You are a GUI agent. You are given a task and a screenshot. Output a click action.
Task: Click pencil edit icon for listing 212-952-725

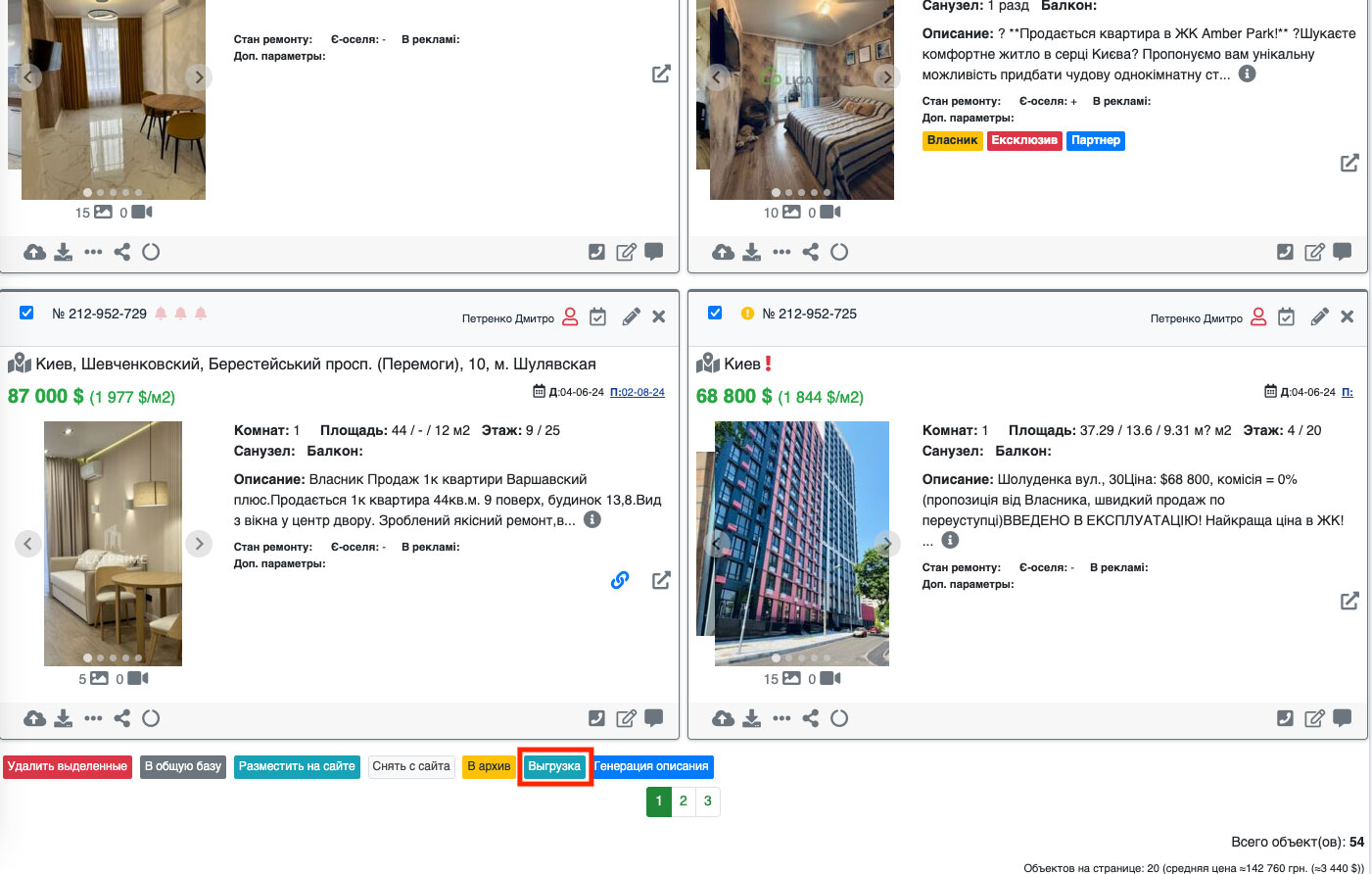coord(1319,316)
